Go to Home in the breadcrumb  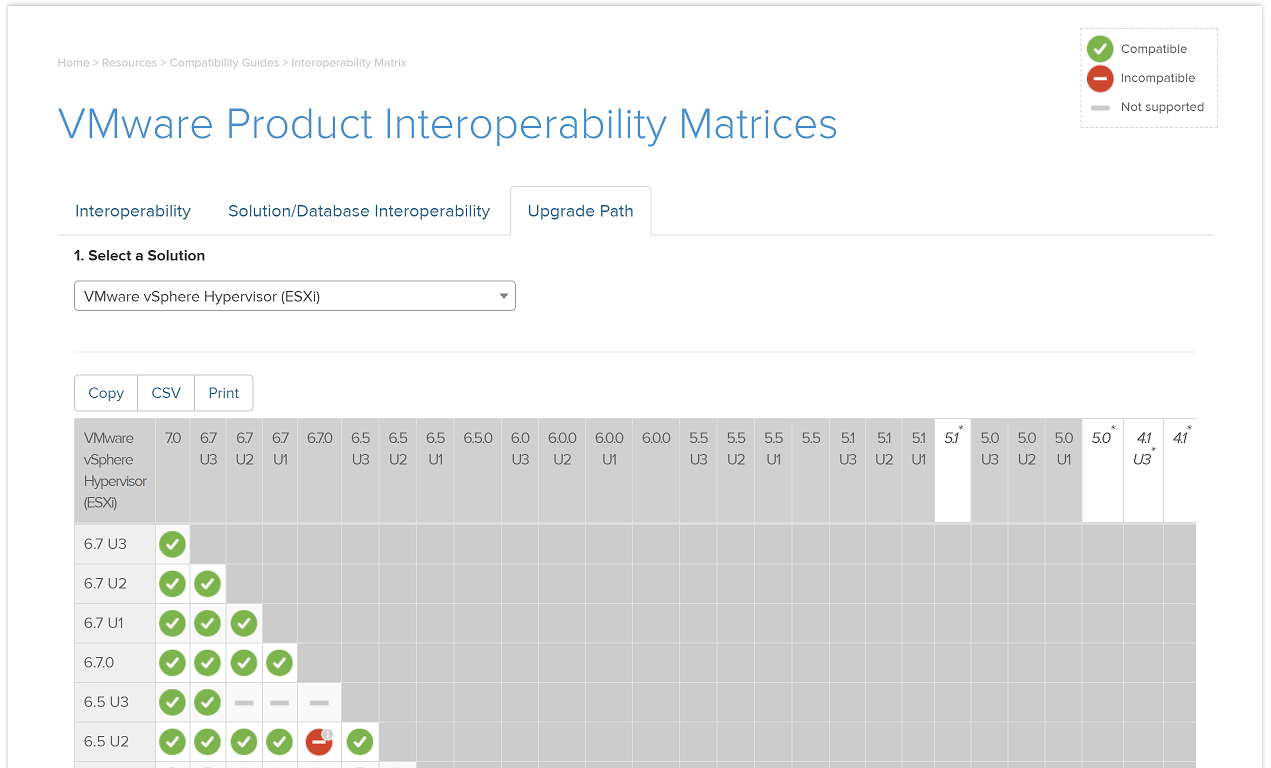coord(74,63)
